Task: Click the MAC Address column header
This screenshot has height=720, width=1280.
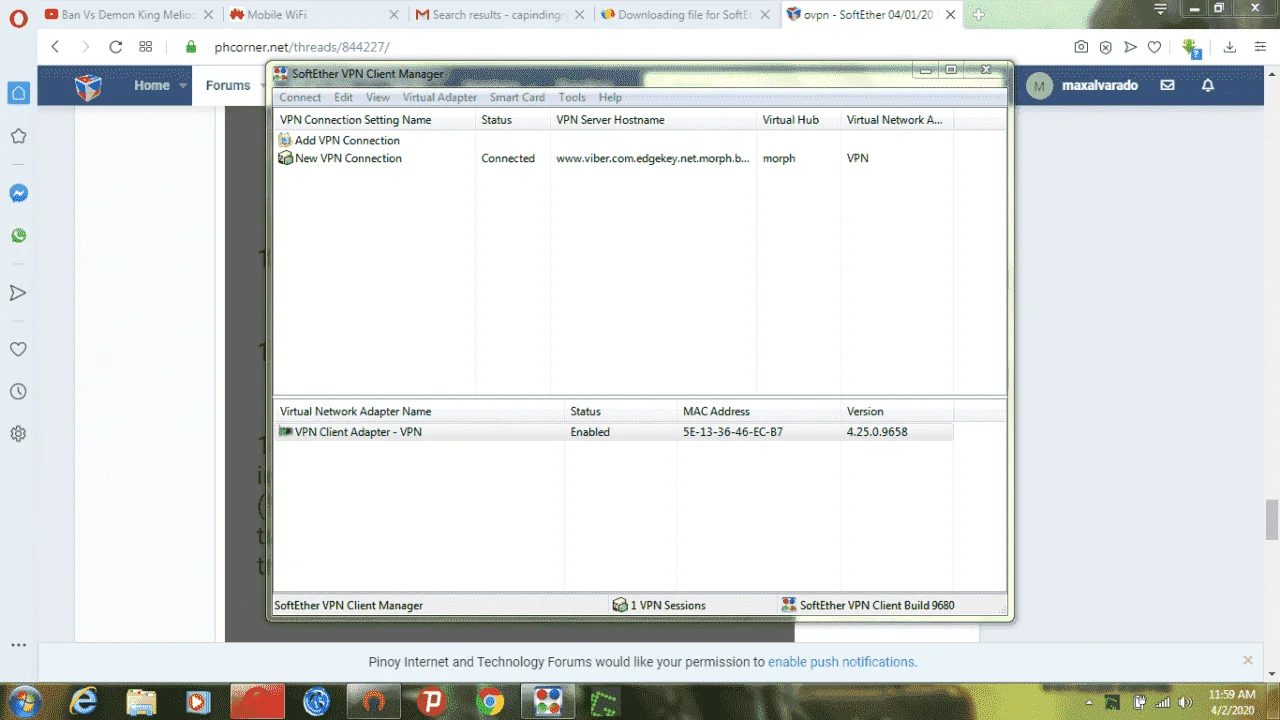Action: click(759, 411)
